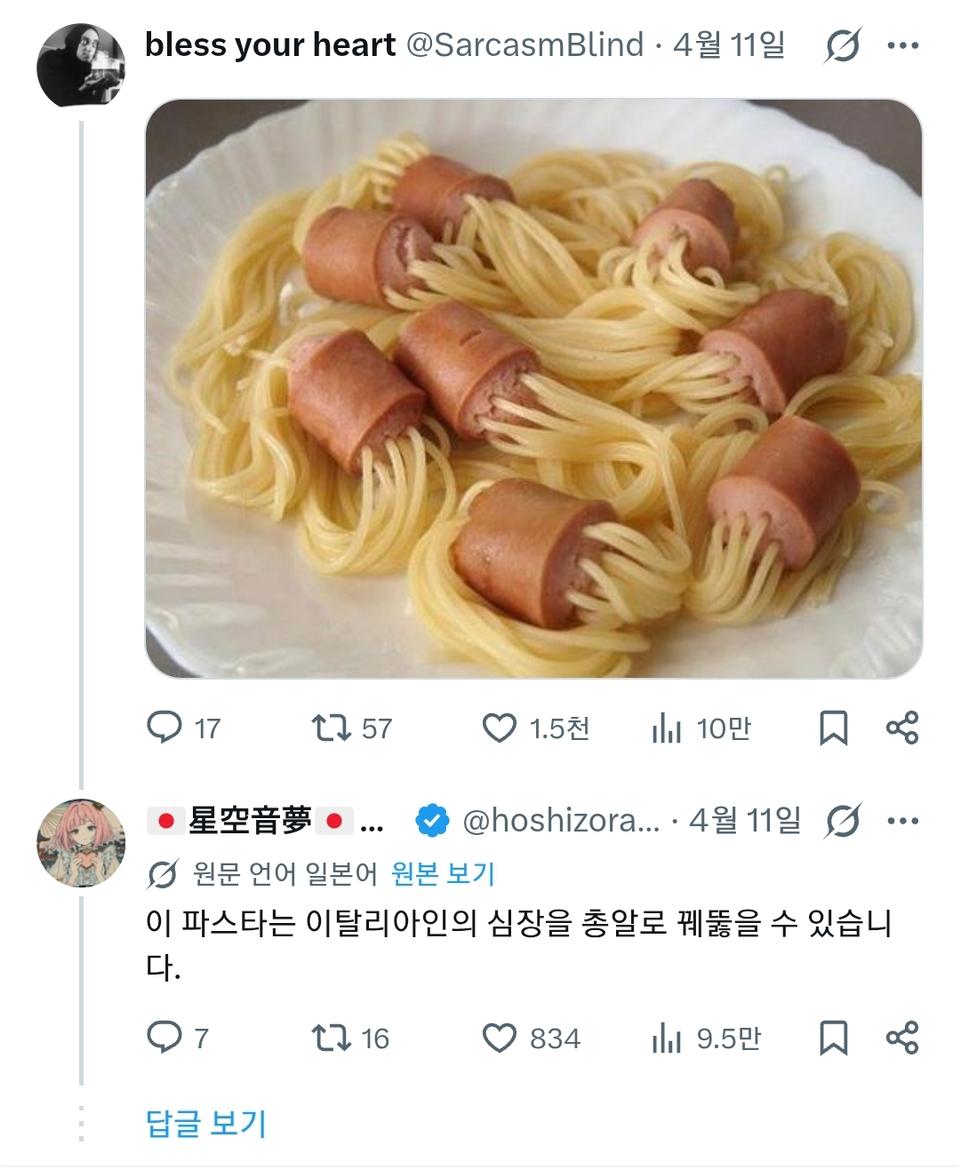
Task: Open more options for SarcasmBlind tweet
Action: pos(902,46)
